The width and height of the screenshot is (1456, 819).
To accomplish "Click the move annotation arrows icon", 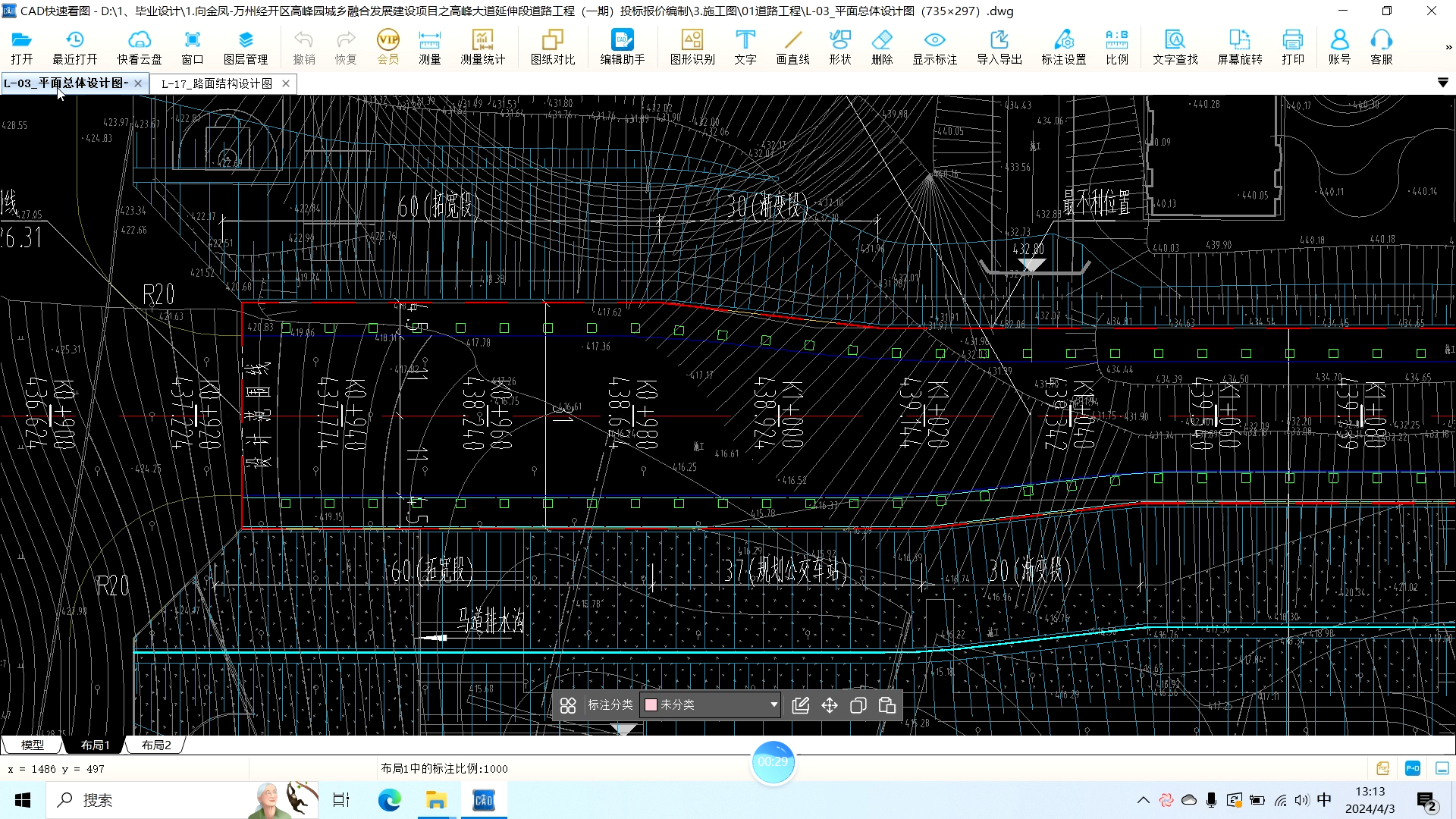I will click(x=830, y=705).
